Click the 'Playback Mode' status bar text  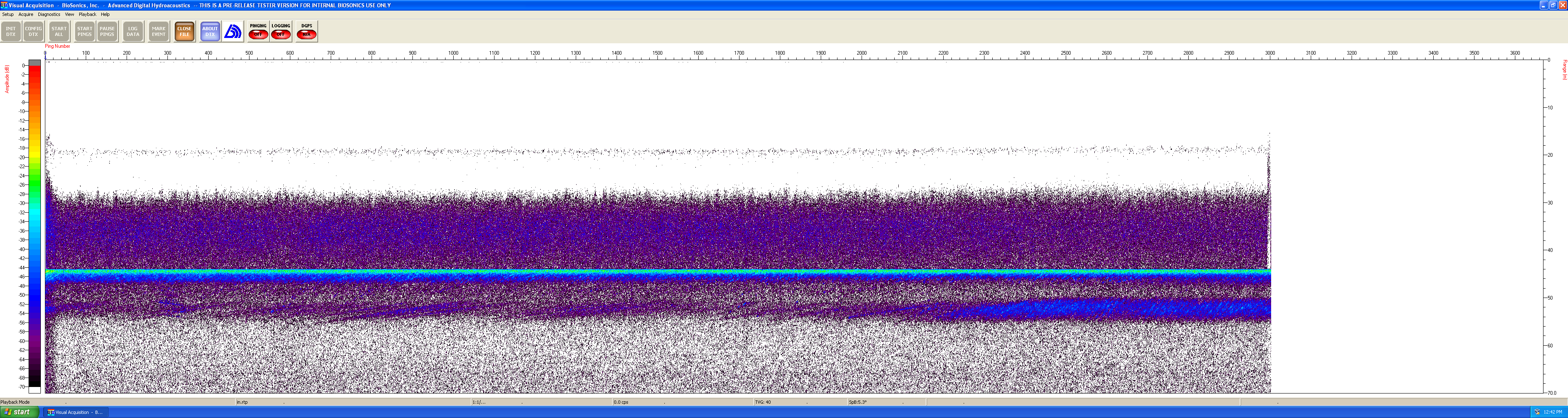[15, 402]
